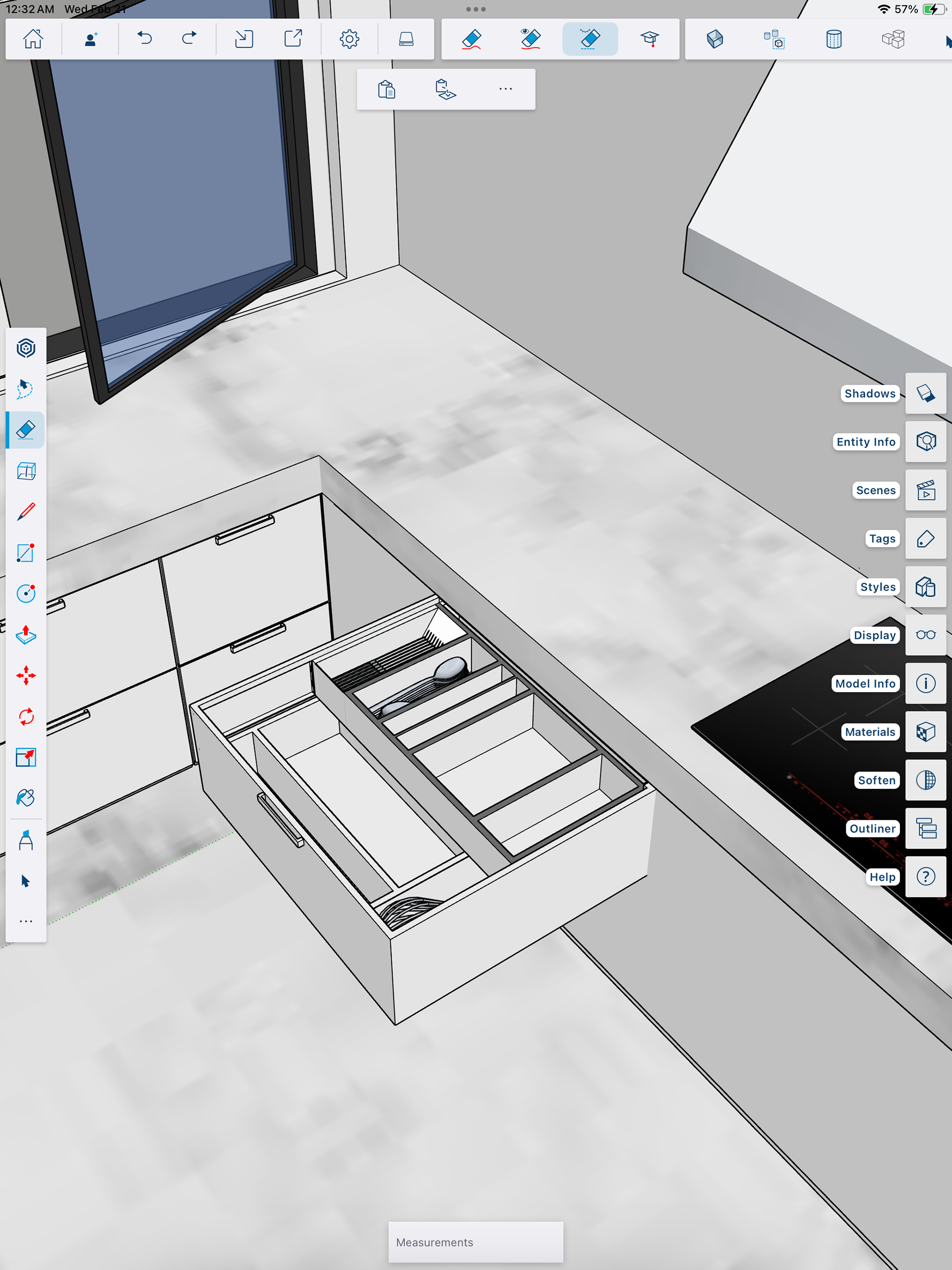Image resolution: width=952 pixels, height=1270 pixels.
Task: Tap the Outliner label
Action: pos(872,829)
